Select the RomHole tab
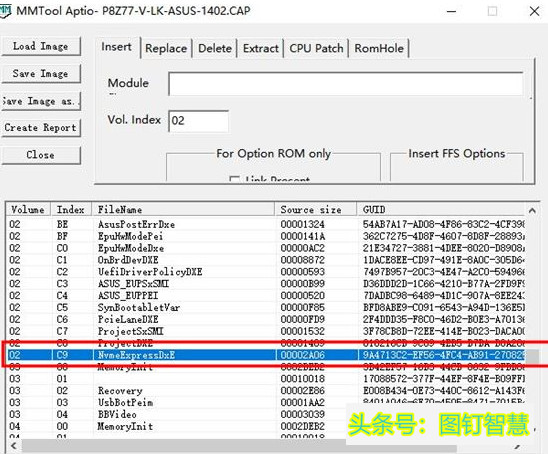Screen dimensions: 548x454 pyautogui.click(x=379, y=48)
